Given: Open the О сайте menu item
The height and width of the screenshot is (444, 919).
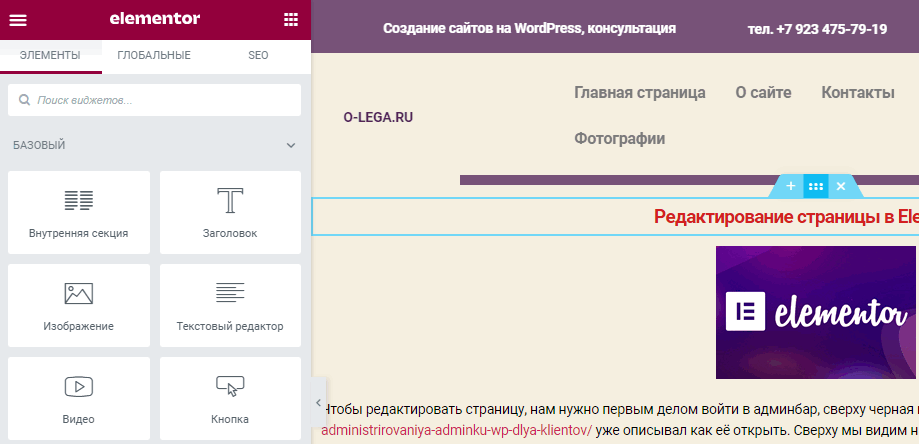Looking at the screenshot, I should pos(763,93).
